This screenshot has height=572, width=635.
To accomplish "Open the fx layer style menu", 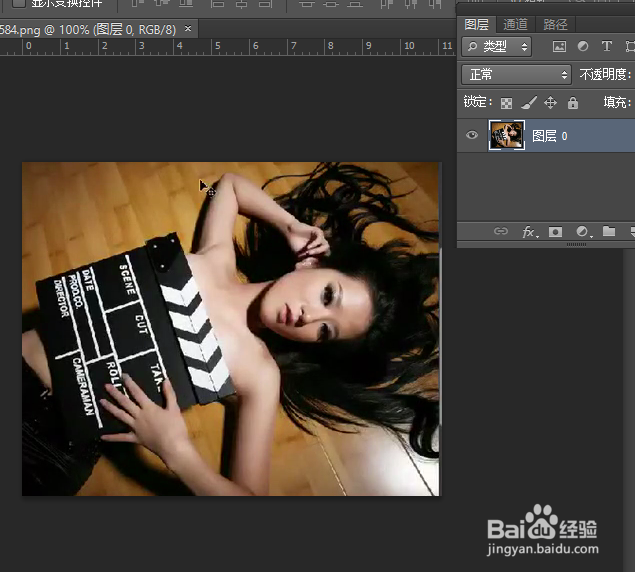I will 530,232.
